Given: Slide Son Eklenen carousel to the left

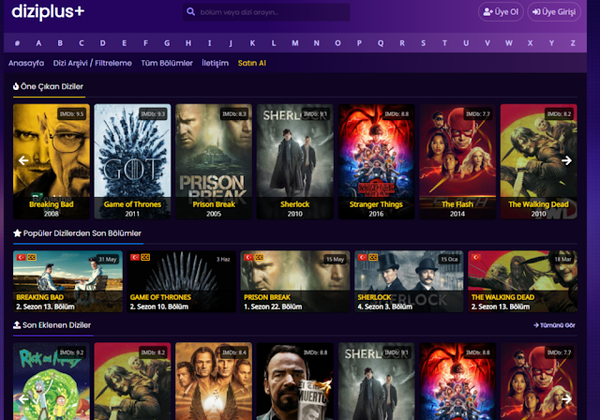Looking at the screenshot, I should coord(23,399).
